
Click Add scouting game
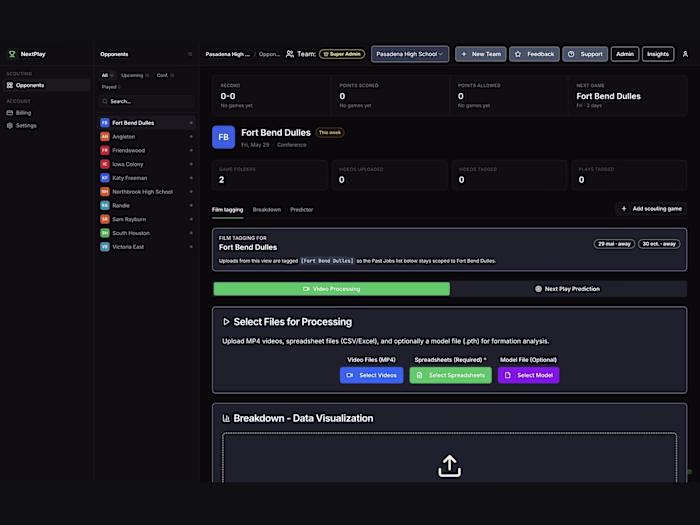click(x=651, y=208)
